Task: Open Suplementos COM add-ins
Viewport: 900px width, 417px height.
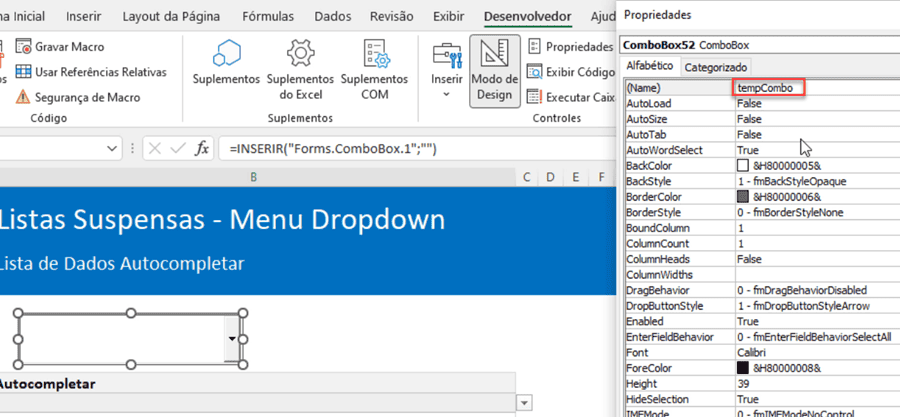Action: click(375, 54)
